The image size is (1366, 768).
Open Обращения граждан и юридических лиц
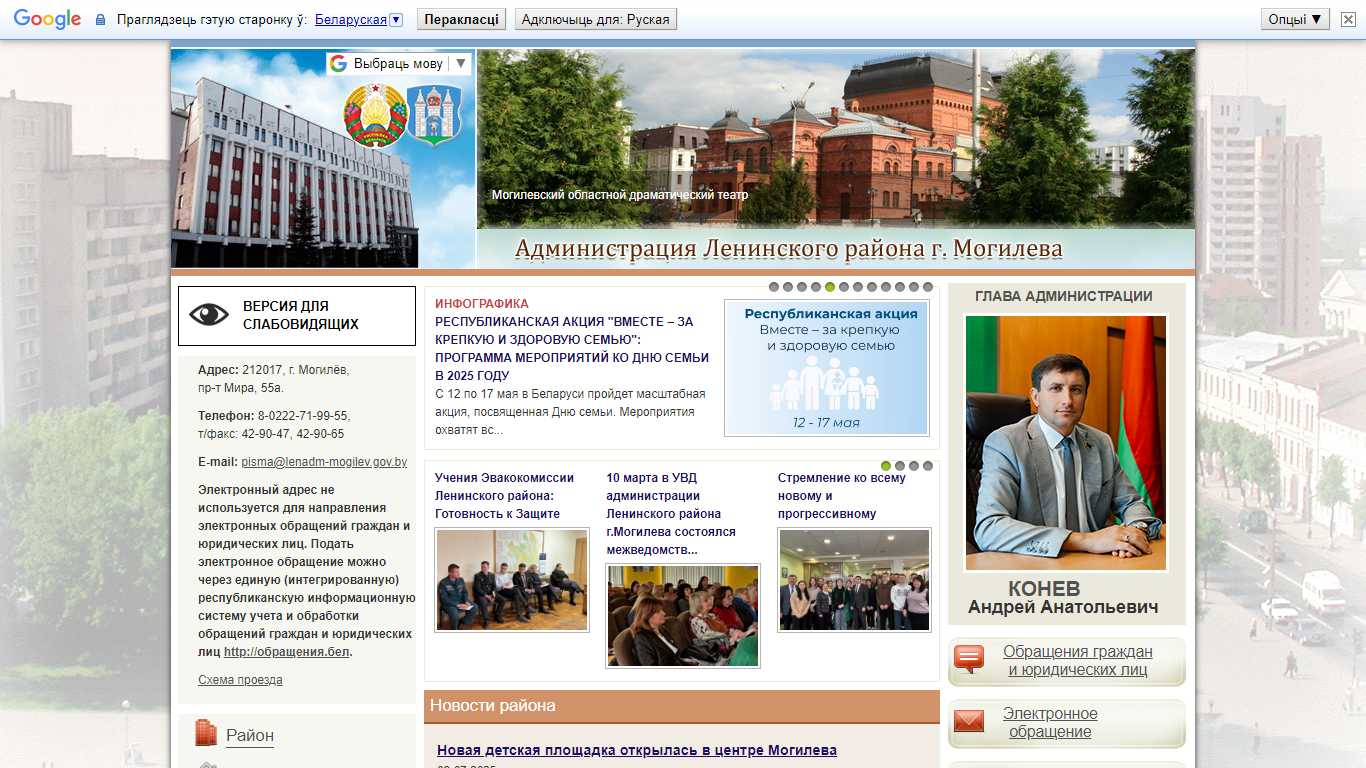pyautogui.click(x=1066, y=661)
